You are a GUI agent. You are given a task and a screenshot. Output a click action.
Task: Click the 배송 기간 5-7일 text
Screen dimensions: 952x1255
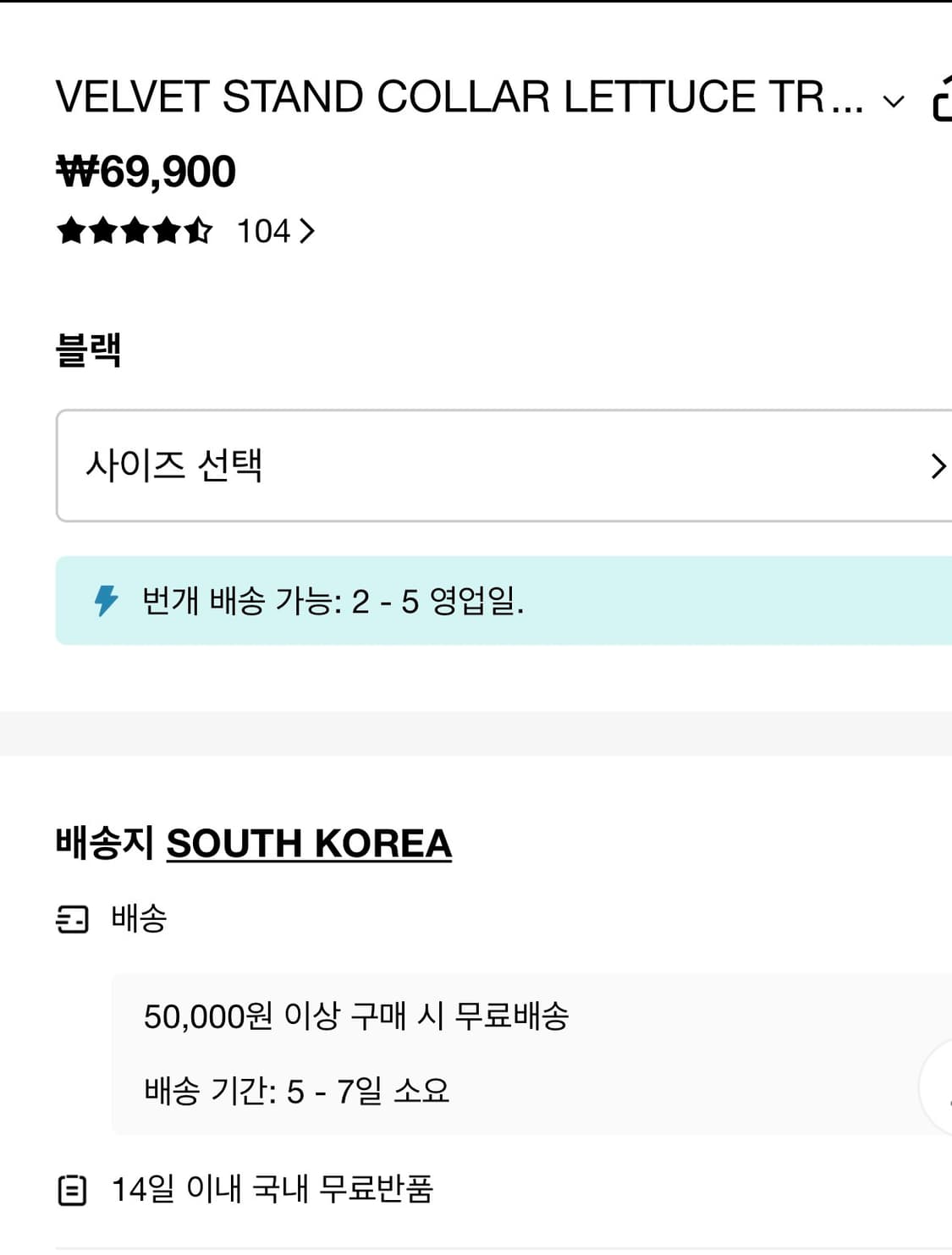[x=298, y=1092]
